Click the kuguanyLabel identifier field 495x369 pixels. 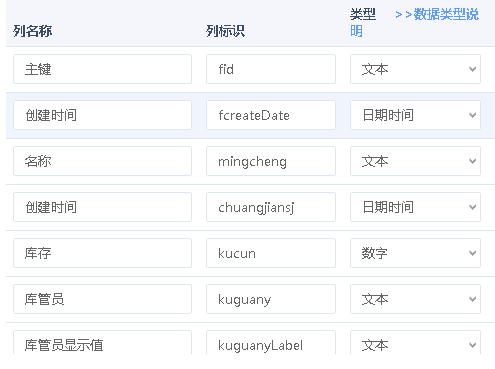(271, 343)
